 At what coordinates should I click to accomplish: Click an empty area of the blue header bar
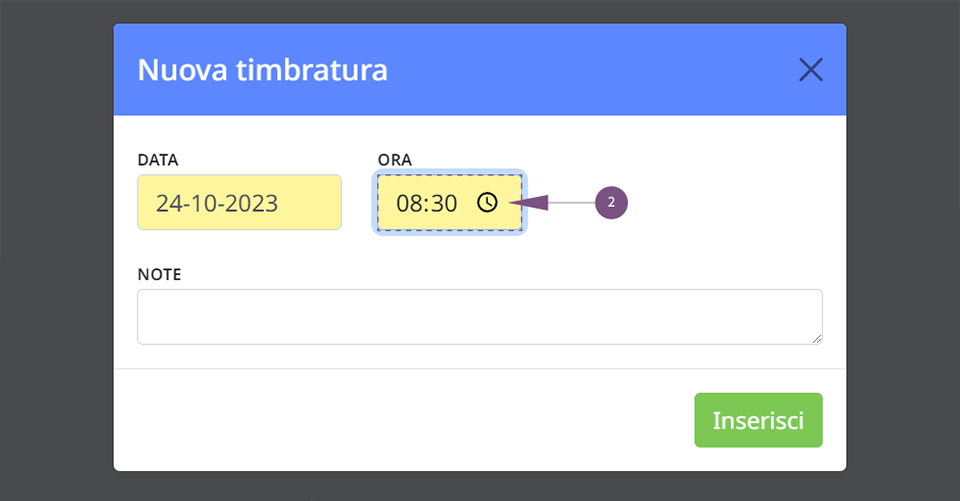(x=582, y=70)
